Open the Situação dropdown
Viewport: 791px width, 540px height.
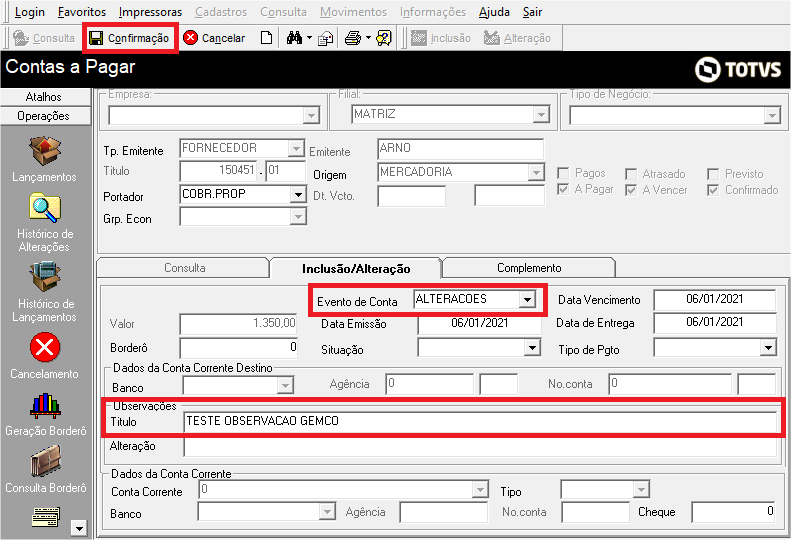[532, 347]
